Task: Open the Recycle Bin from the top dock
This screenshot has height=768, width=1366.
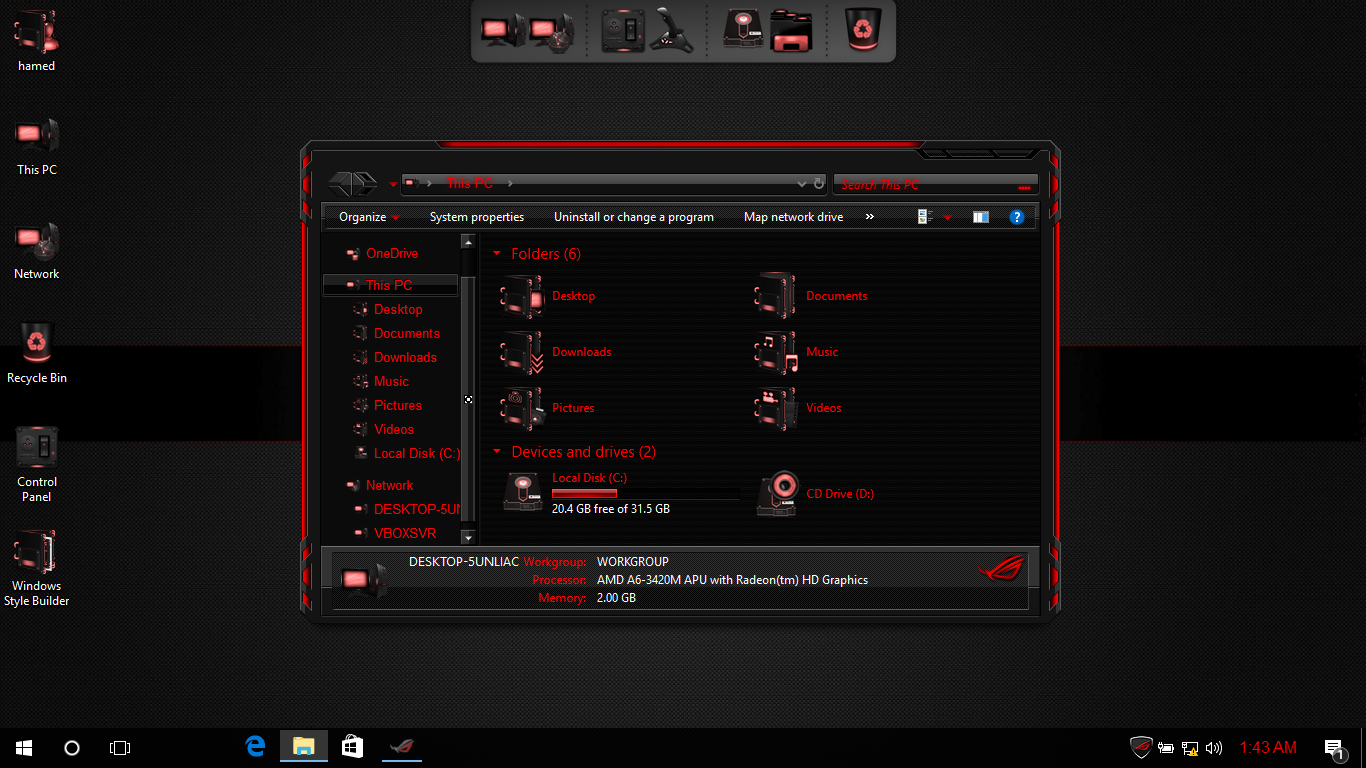Action: click(x=861, y=31)
